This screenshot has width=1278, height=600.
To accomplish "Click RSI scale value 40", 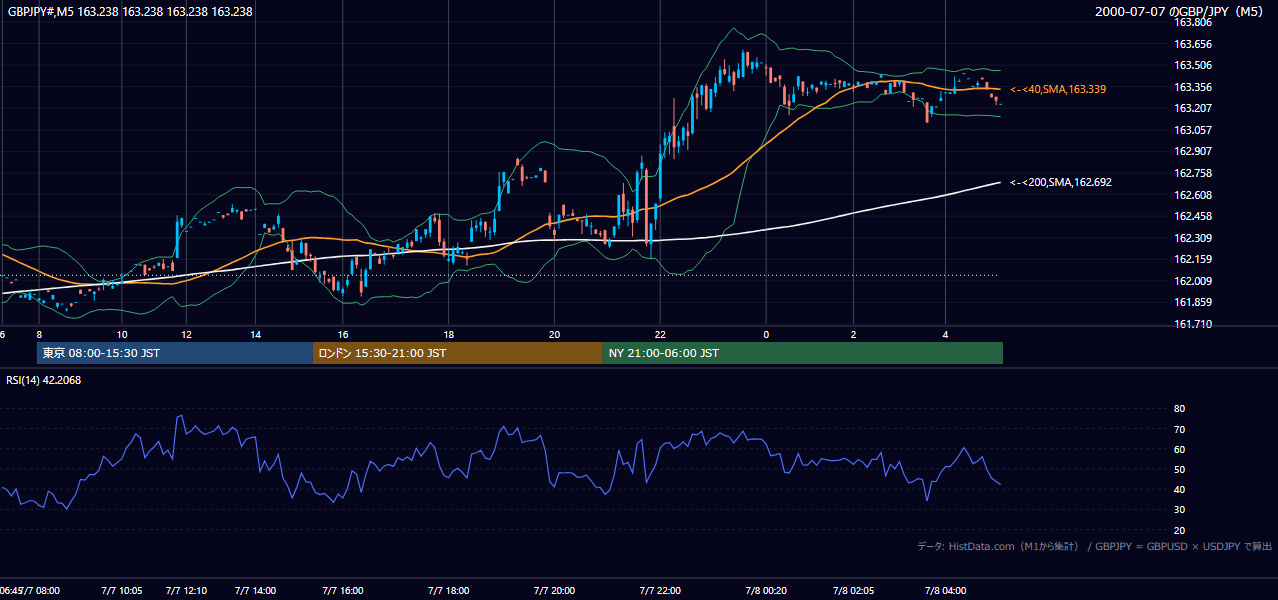I will point(1180,490).
